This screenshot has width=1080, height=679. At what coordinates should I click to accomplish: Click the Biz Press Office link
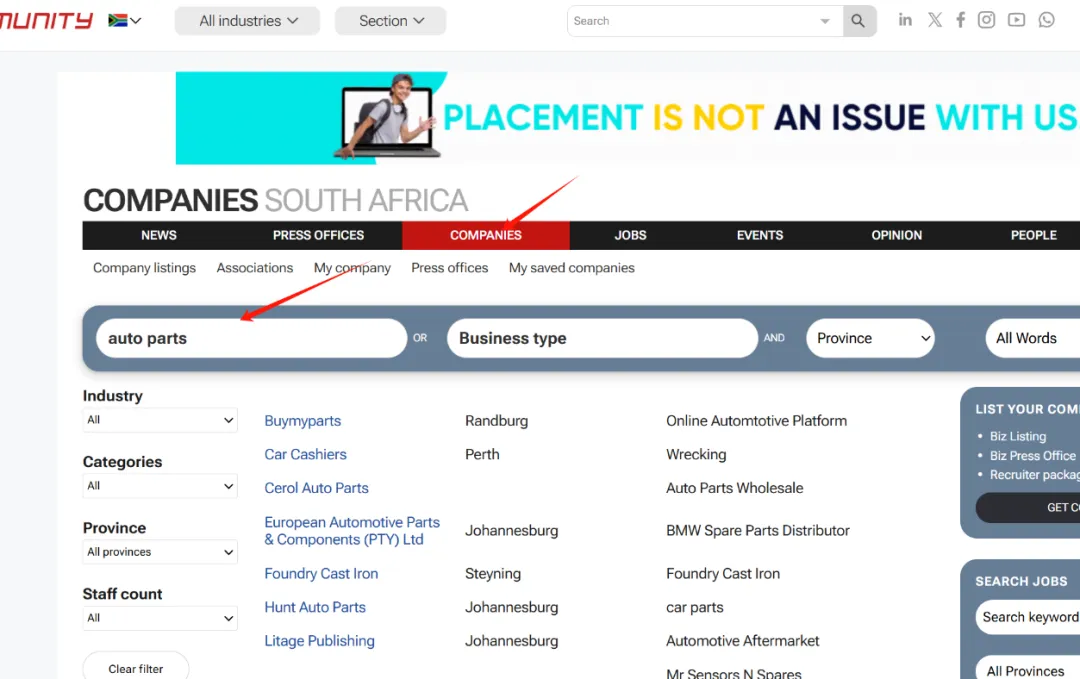1032,455
